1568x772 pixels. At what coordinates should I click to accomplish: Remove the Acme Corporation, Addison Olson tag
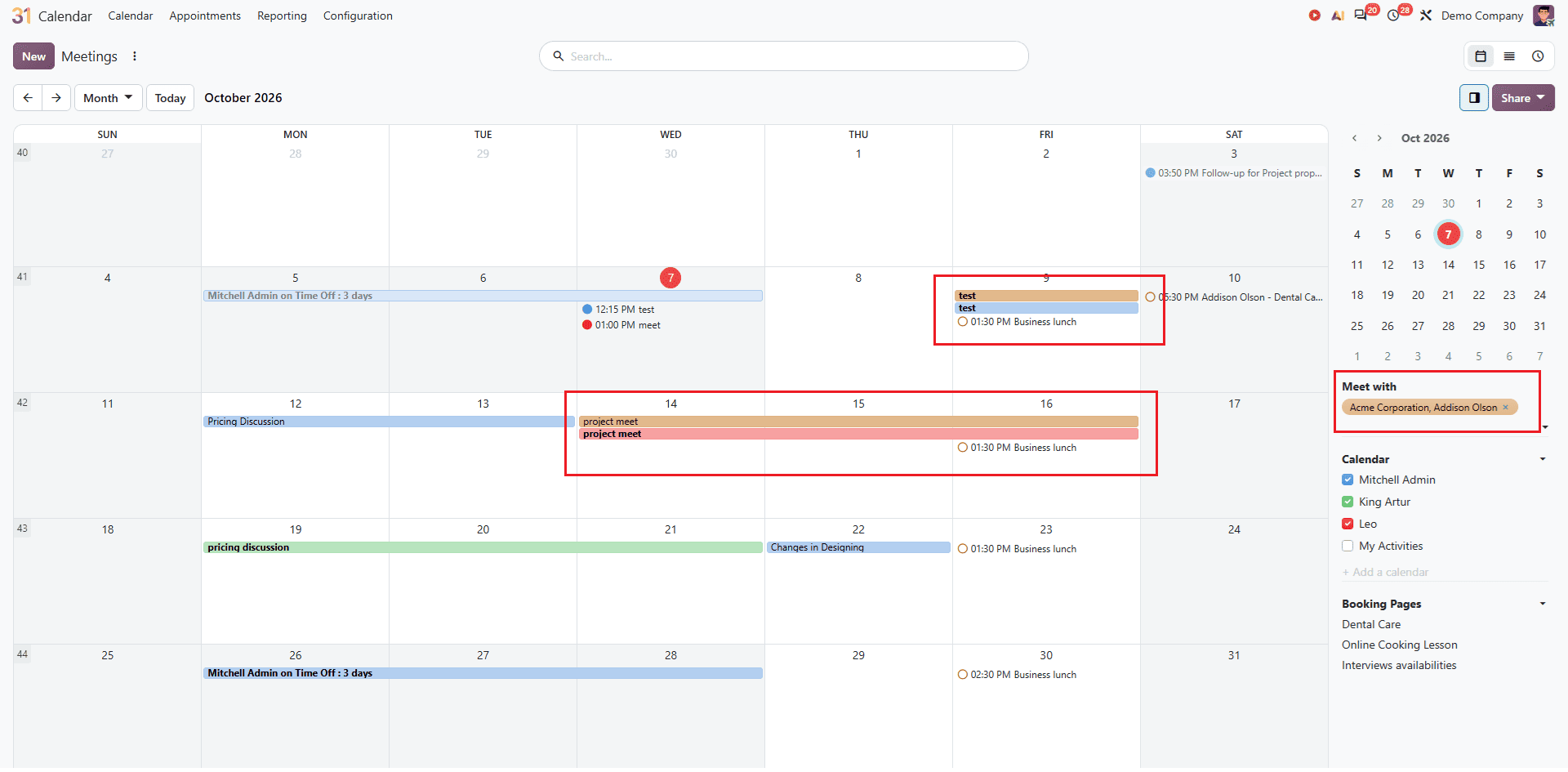[x=1506, y=408]
